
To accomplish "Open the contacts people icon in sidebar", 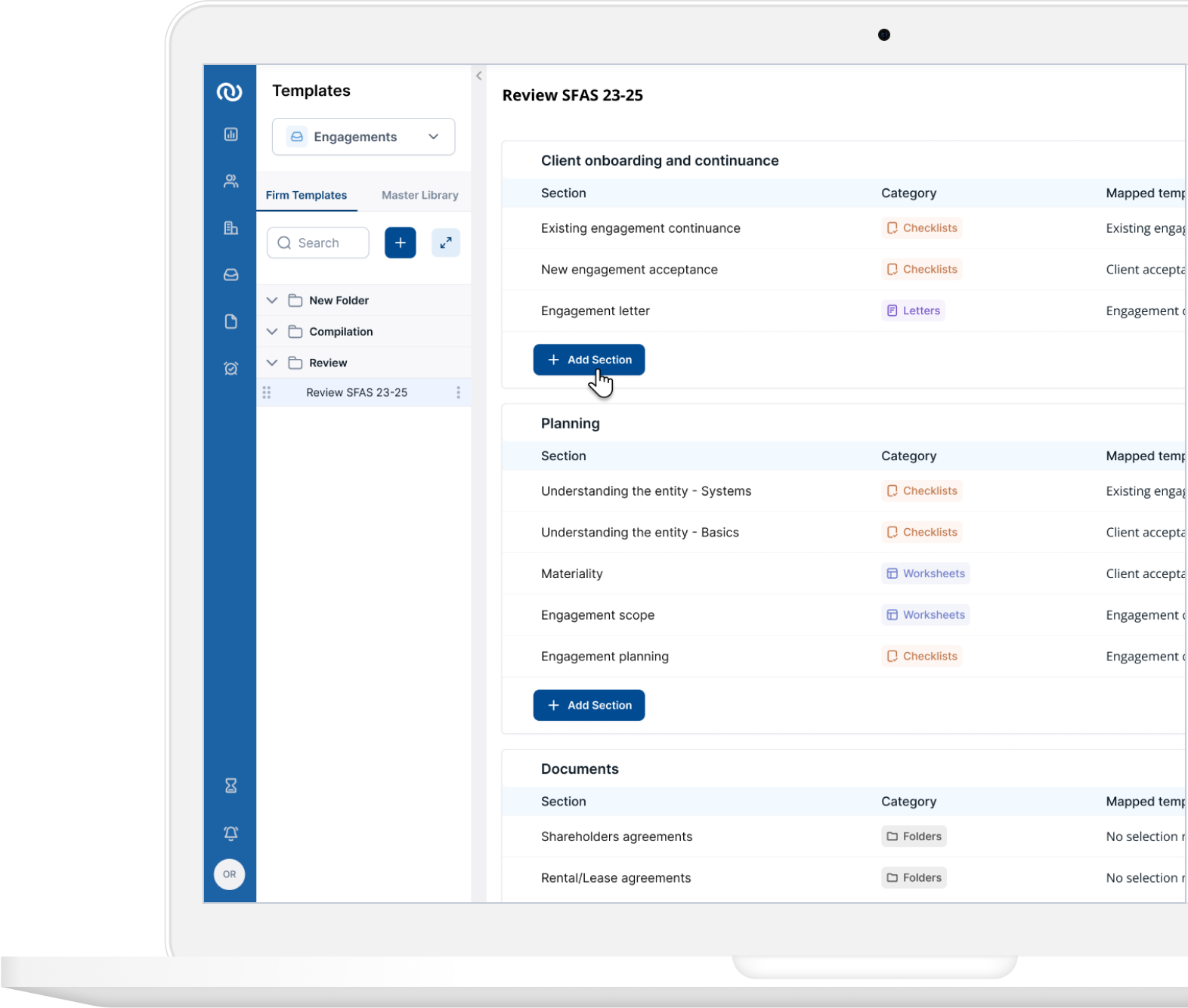I will [x=230, y=181].
